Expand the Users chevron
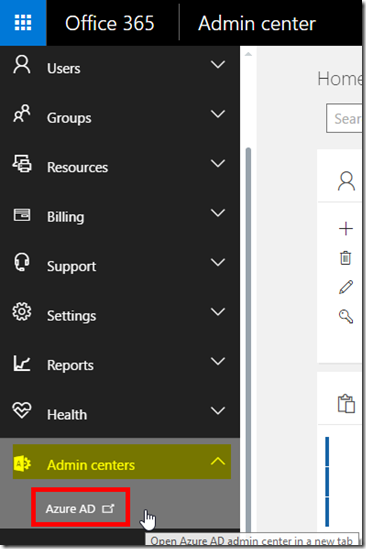The image size is (366, 549). pos(218,64)
